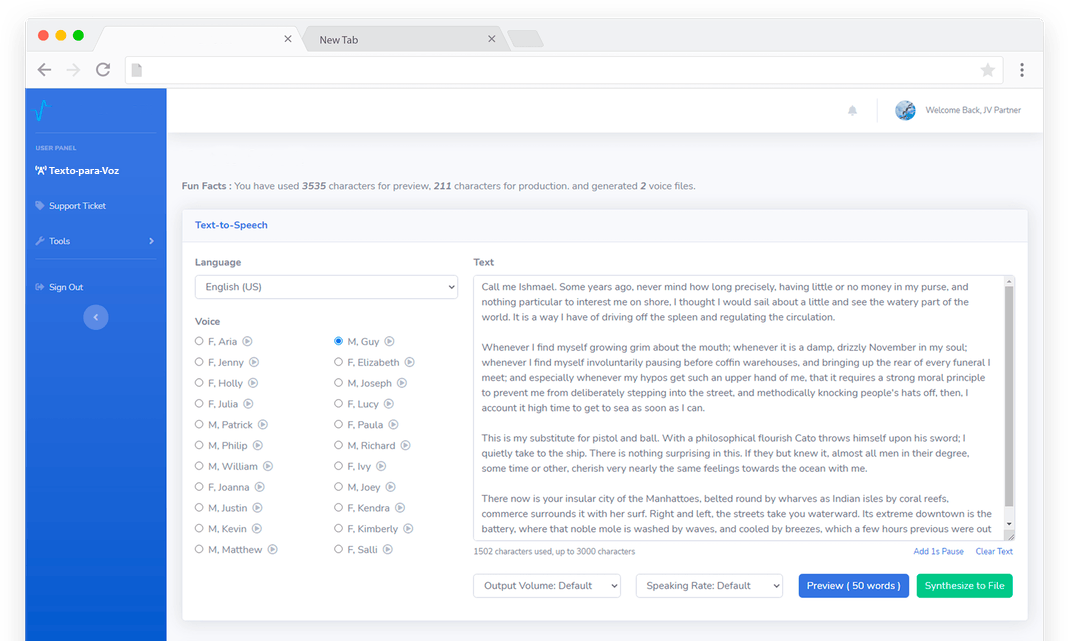The width and height of the screenshot is (1068, 641).
Task: Expand the Speaking Rate dropdown
Action: 709,586
